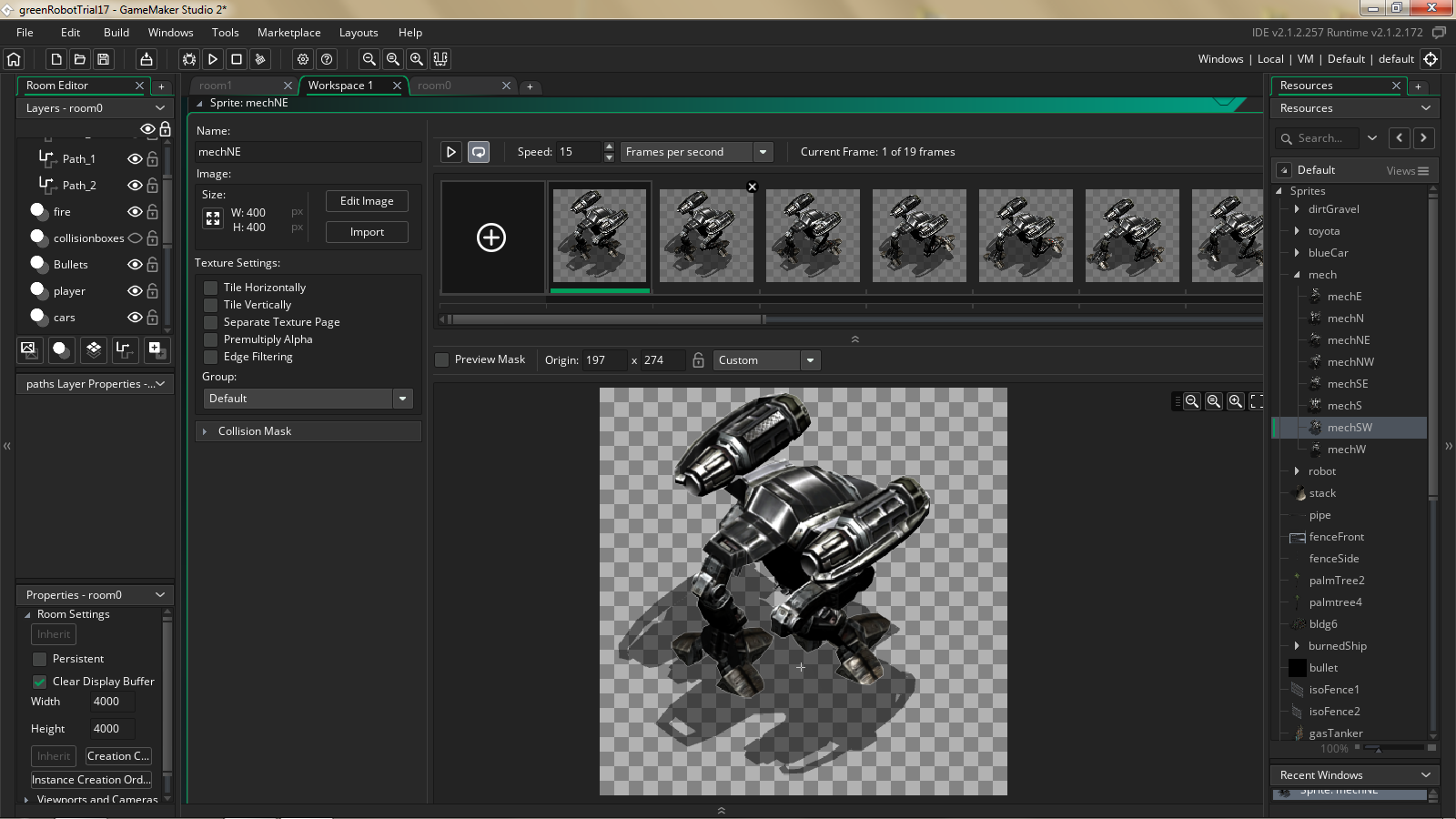The height and width of the screenshot is (819, 1456).
Task: Expand the dirtGravel sprite folder
Action: click(x=1297, y=209)
